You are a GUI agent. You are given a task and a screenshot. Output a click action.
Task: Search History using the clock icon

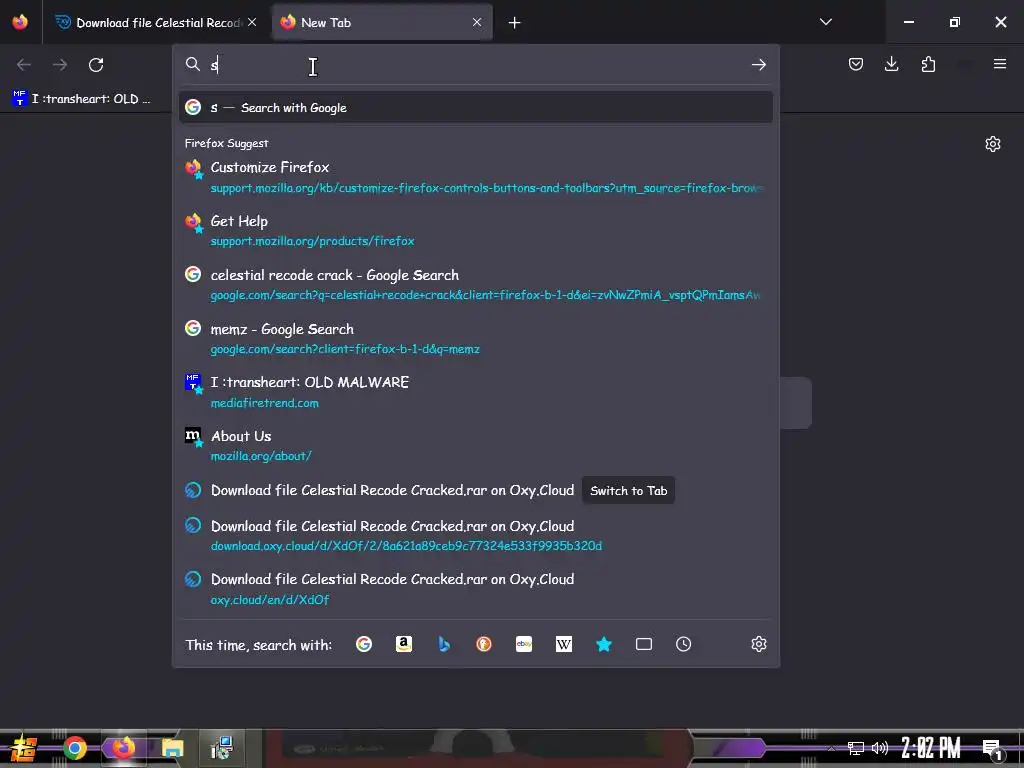(684, 645)
